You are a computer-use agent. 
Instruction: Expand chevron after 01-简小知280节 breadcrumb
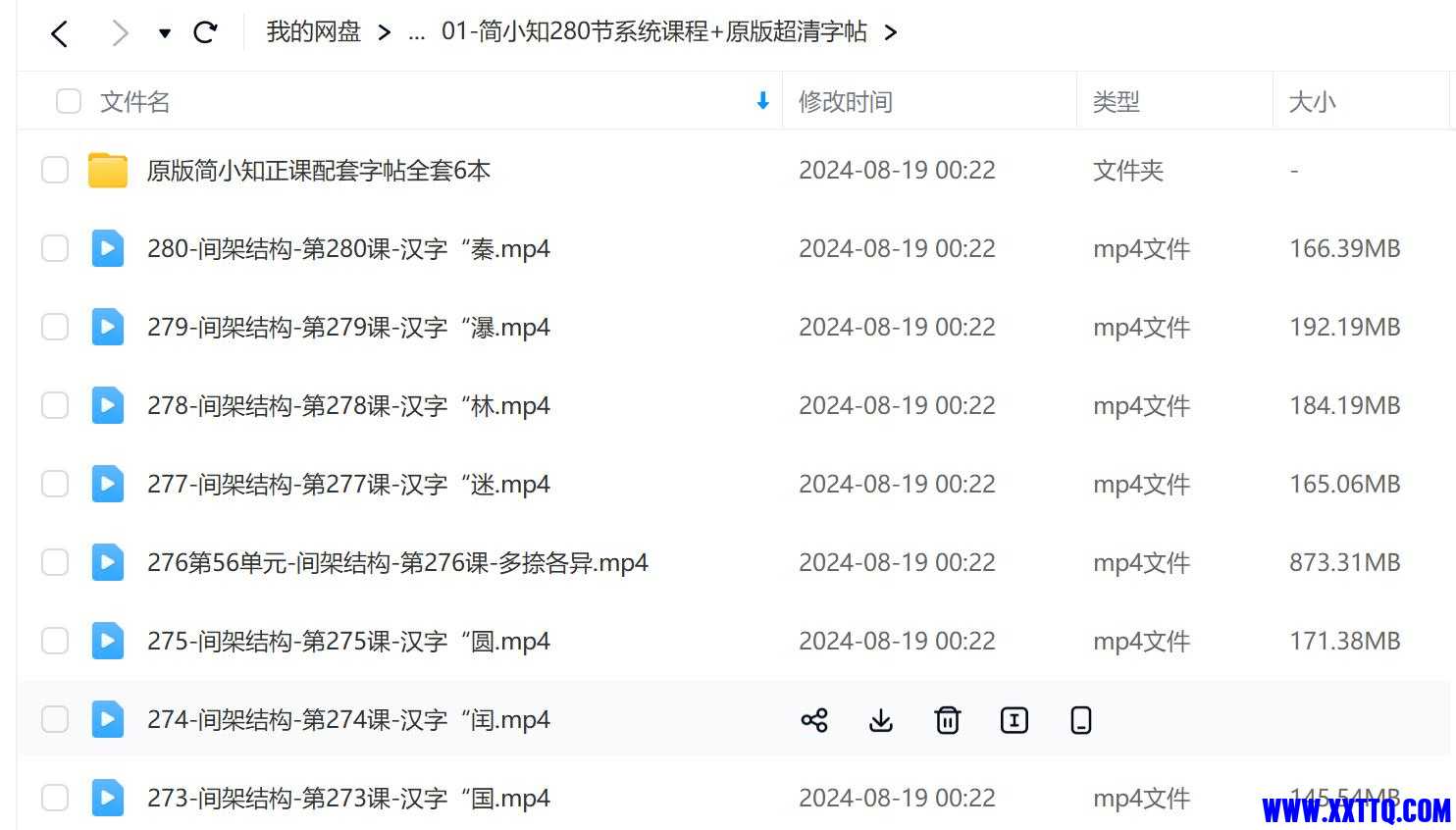(x=891, y=33)
